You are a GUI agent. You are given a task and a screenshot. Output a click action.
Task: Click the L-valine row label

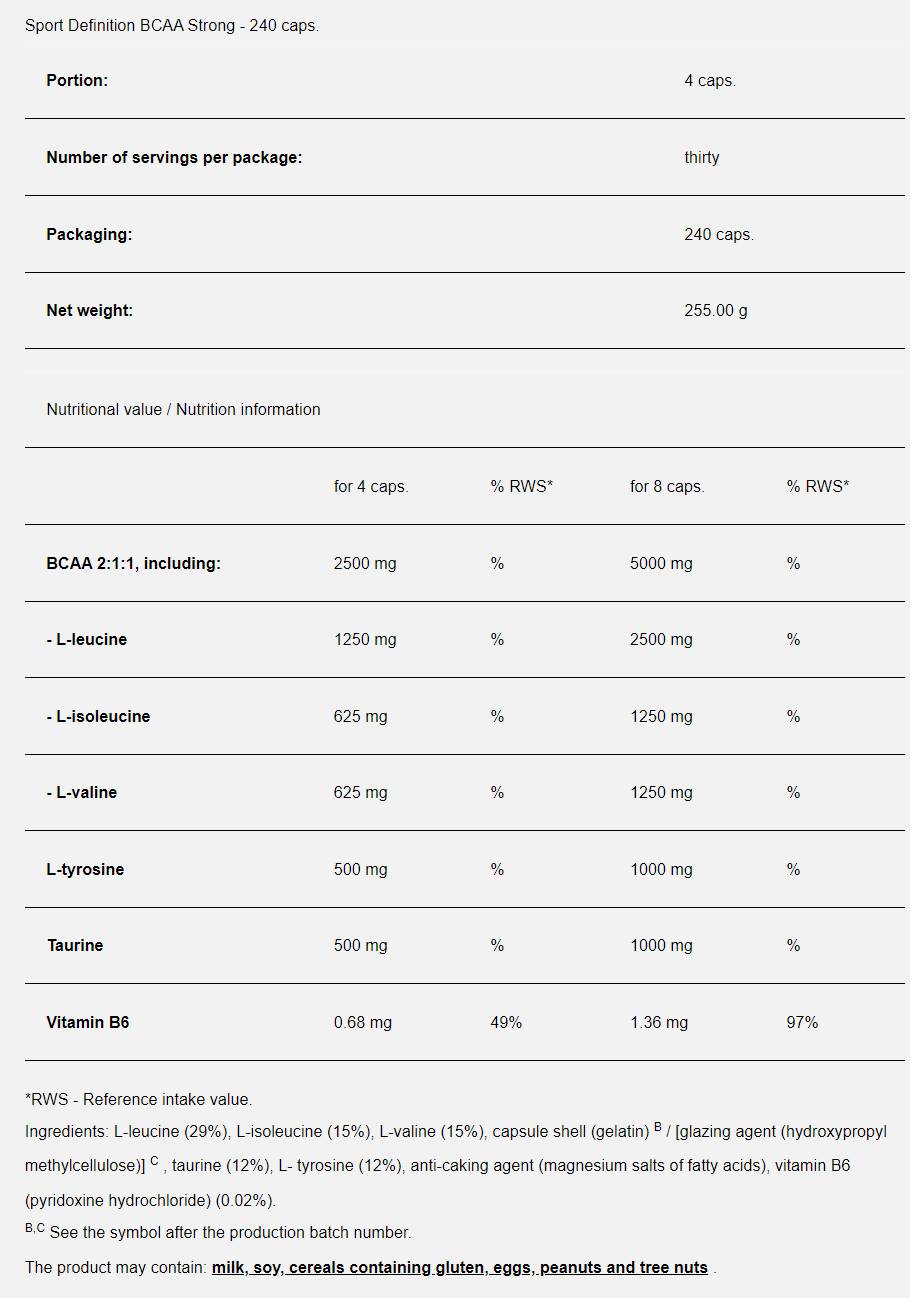82,792
